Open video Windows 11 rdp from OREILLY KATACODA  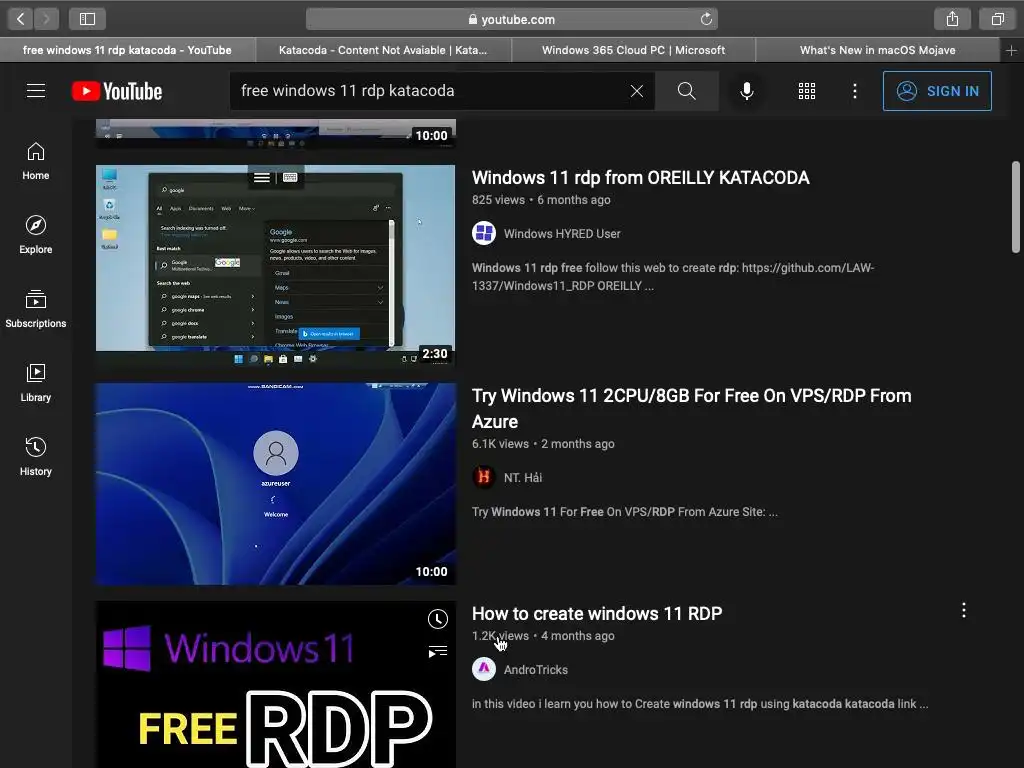641,178
